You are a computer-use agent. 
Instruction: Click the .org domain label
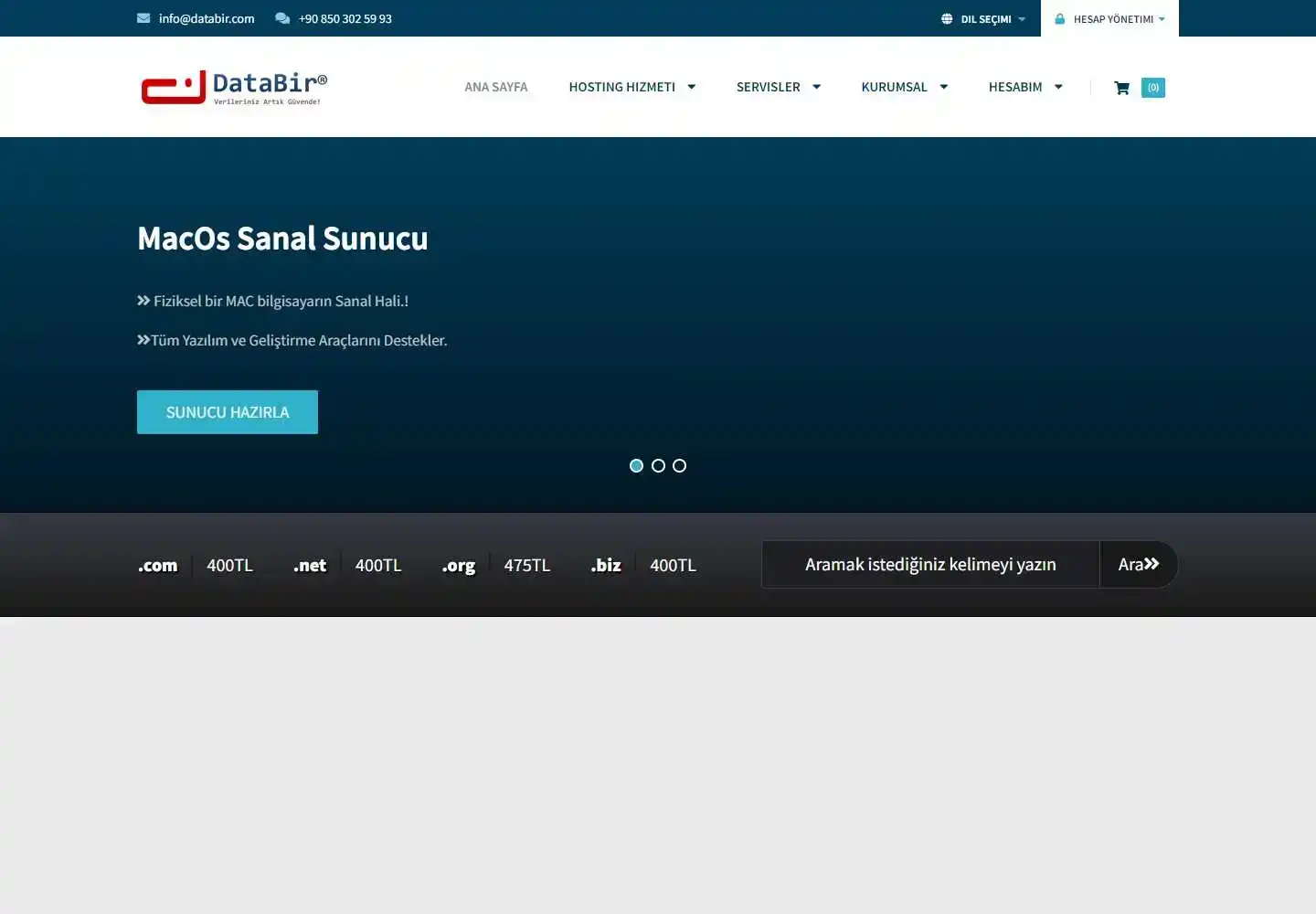(x=459, y=566)
